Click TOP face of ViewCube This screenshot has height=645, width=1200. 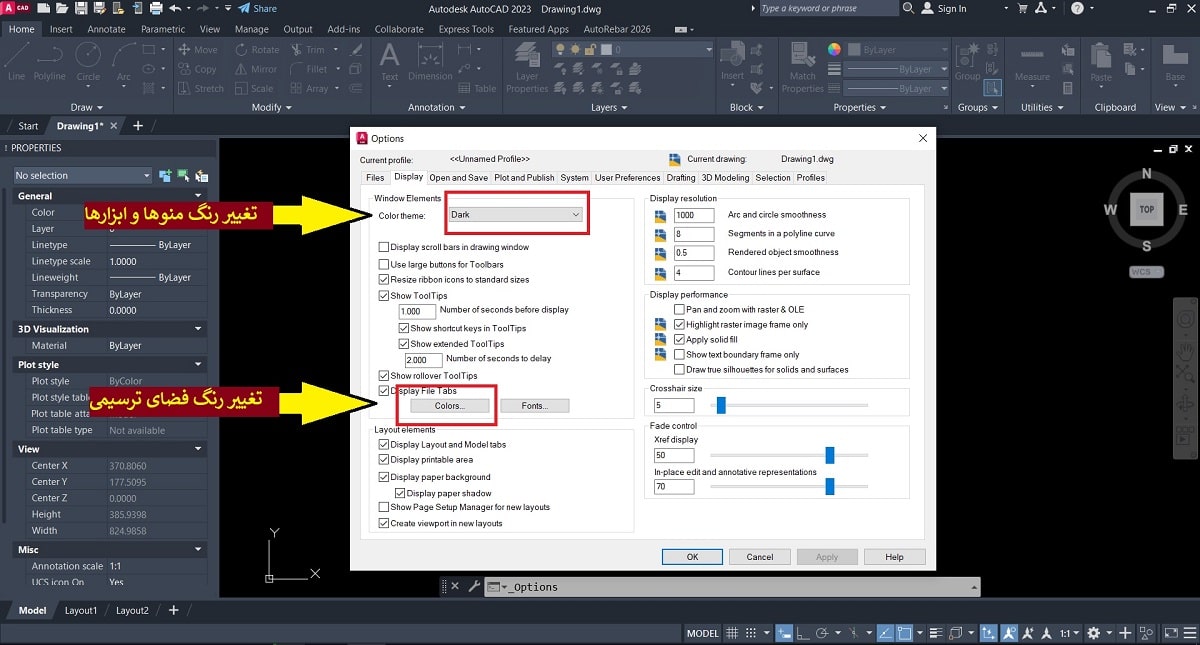tap(1146, 209)
